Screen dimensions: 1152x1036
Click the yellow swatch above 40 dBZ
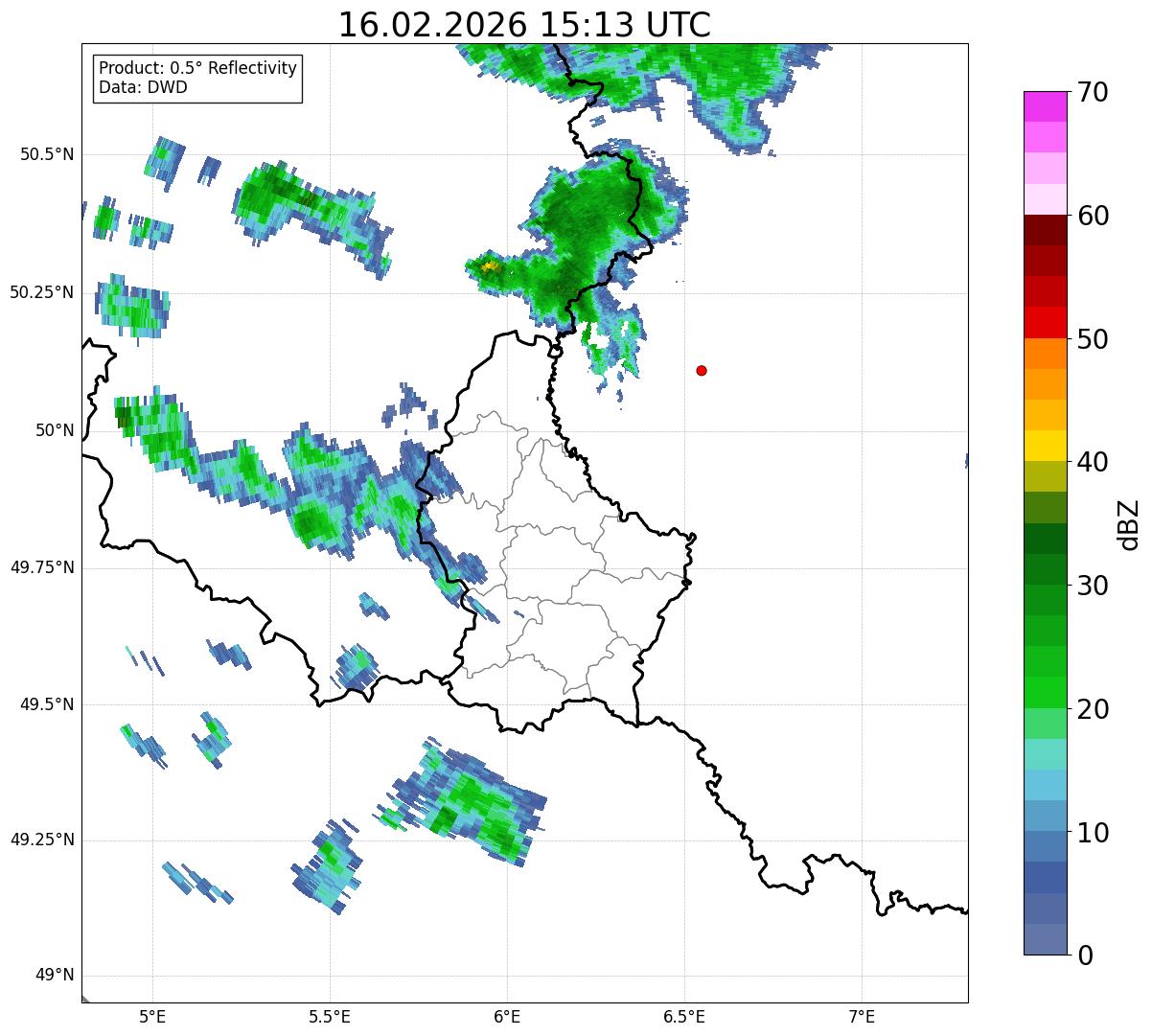click(x=1045, y=446)
